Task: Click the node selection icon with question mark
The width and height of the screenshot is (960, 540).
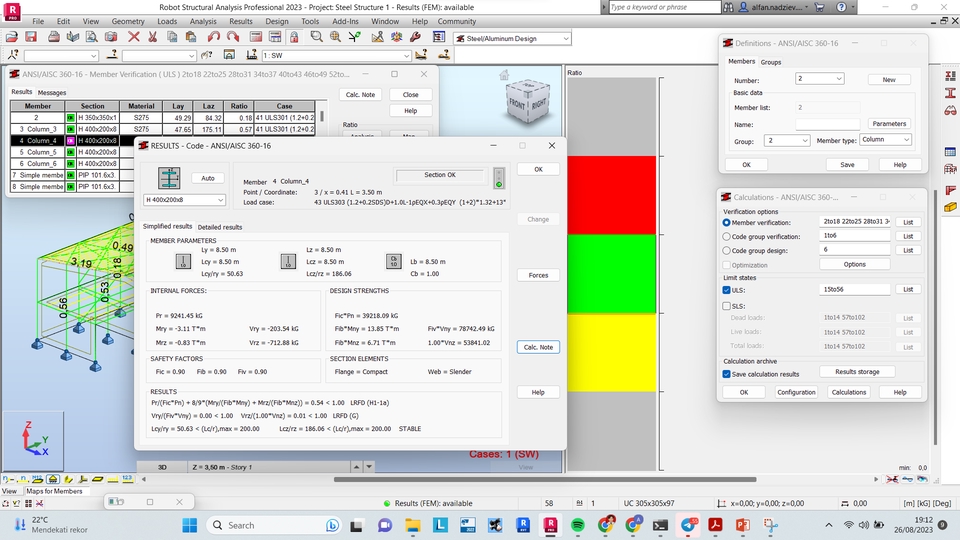Action: click(12, 55)
